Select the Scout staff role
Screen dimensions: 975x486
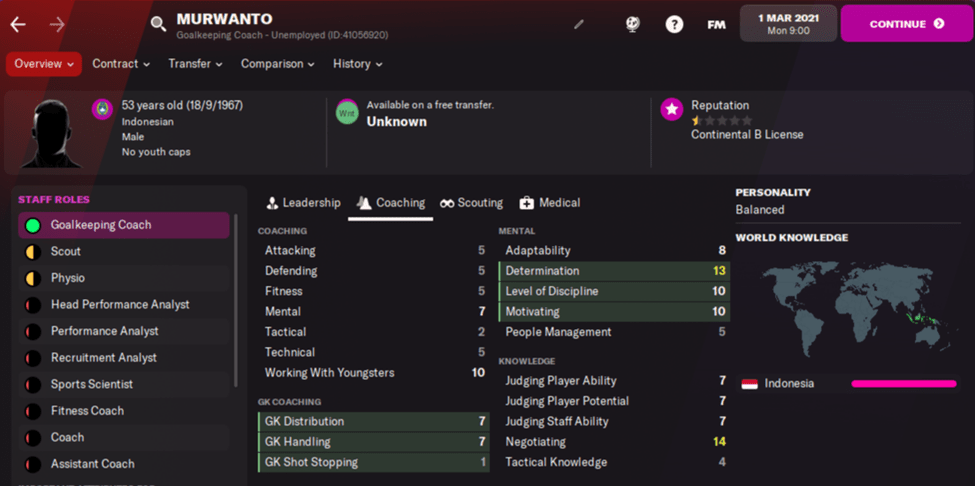point(123,252)
